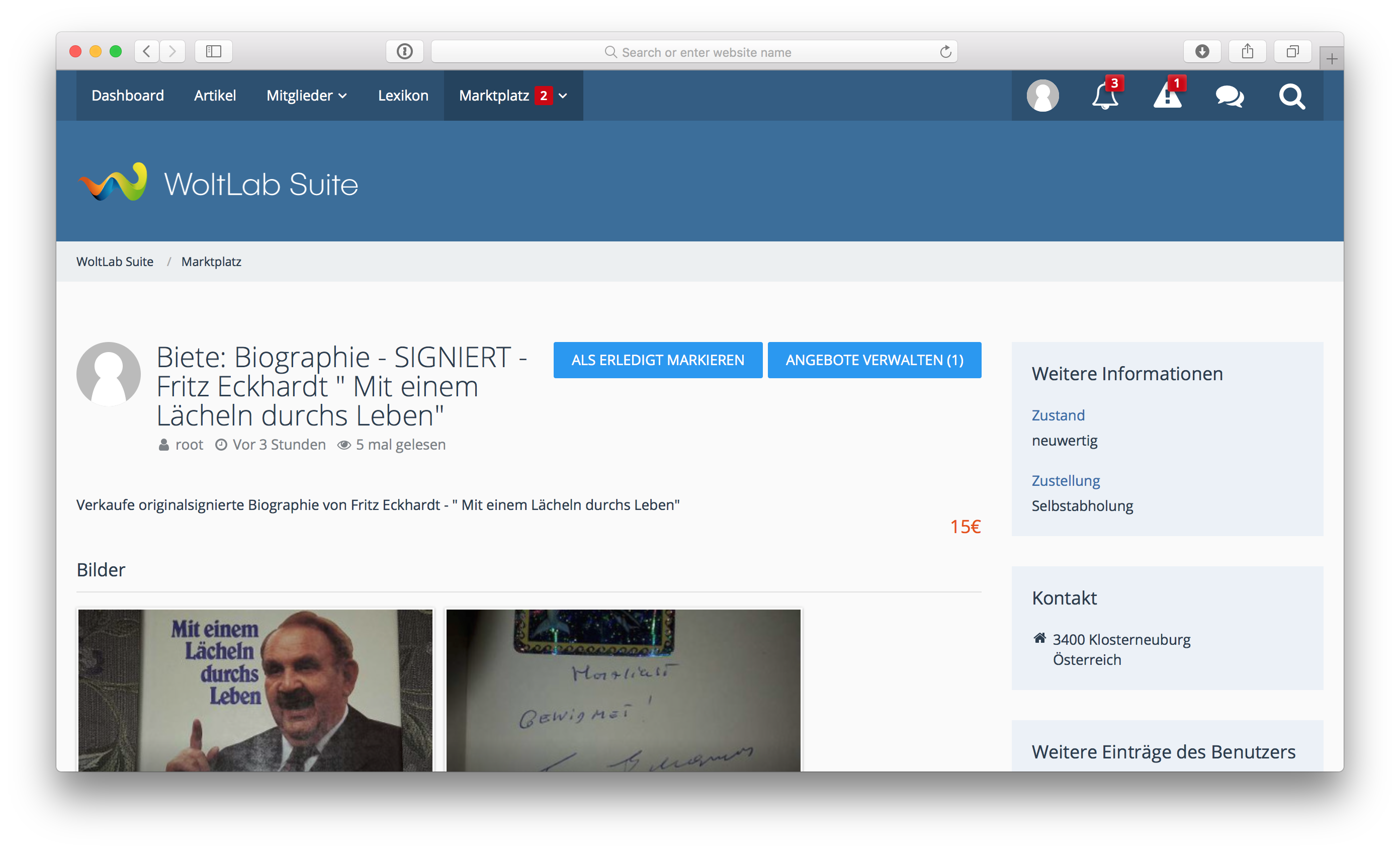Click Als erledigt markieren button

657,360
